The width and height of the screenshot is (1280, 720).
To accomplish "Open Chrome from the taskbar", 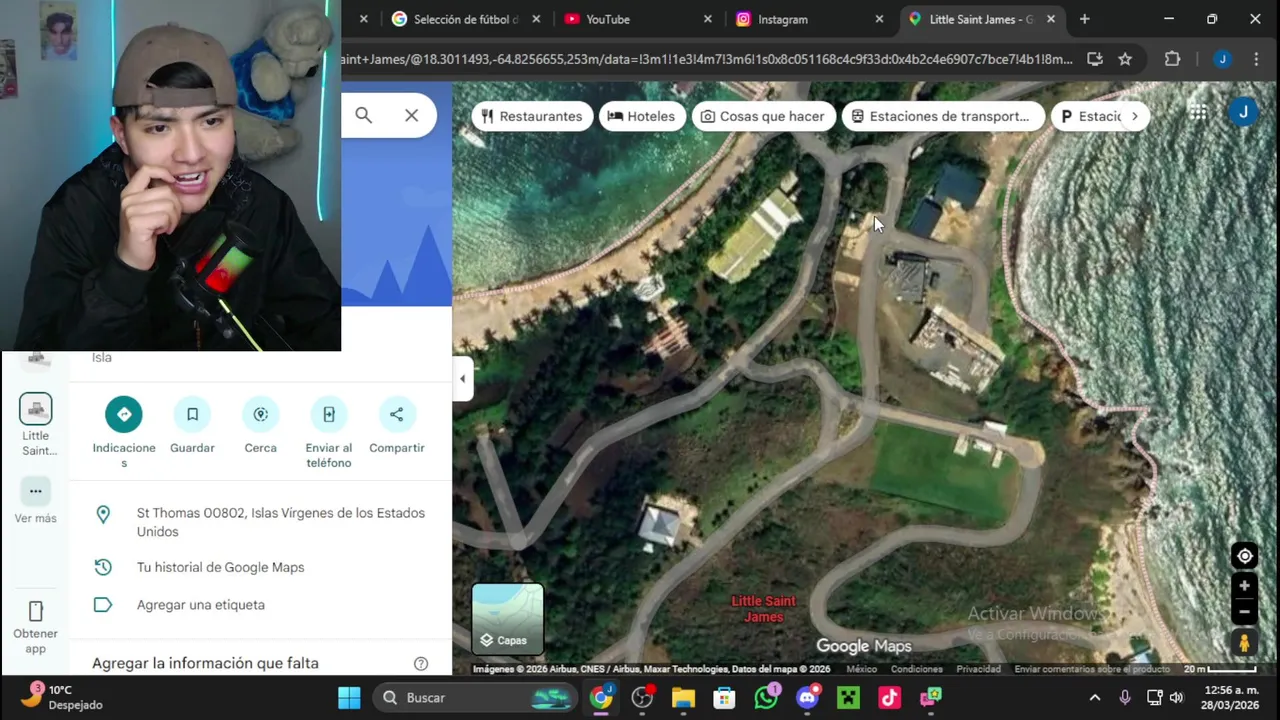I will pyautogui.click(x=601, y=698).
